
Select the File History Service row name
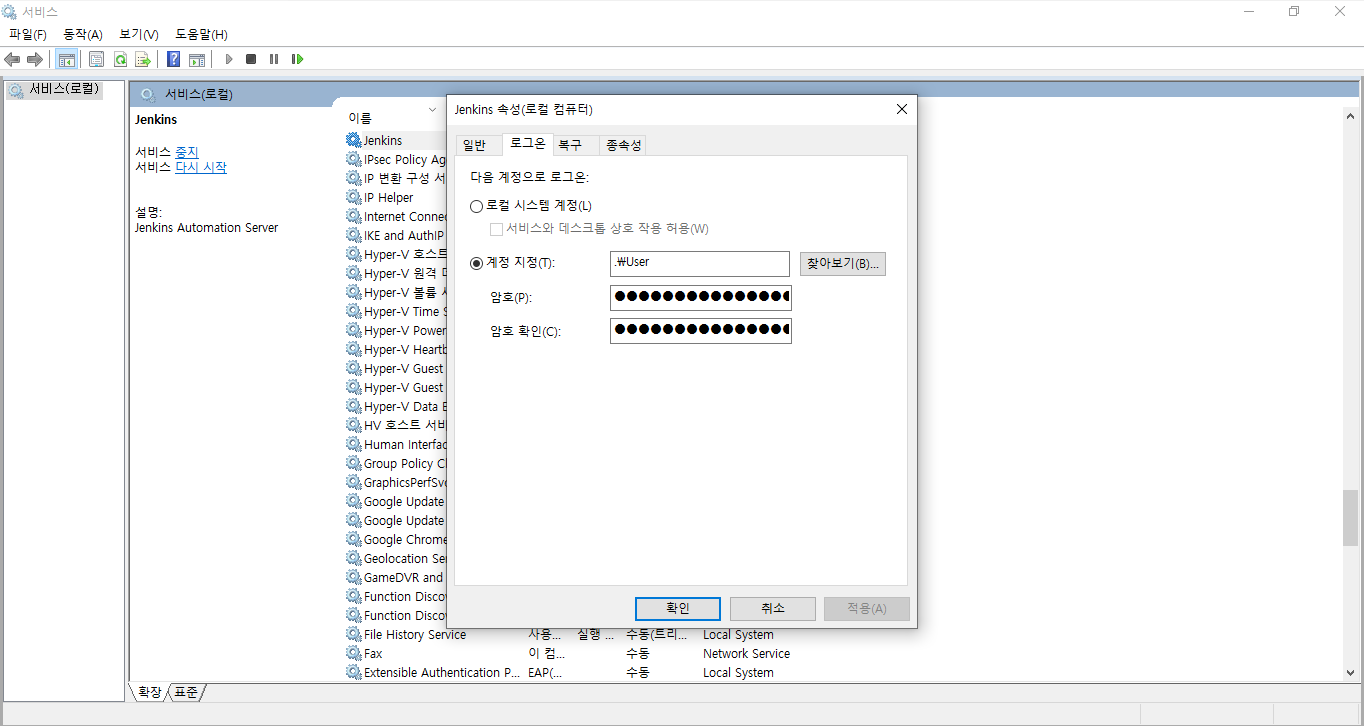click(x=415, y=634)
